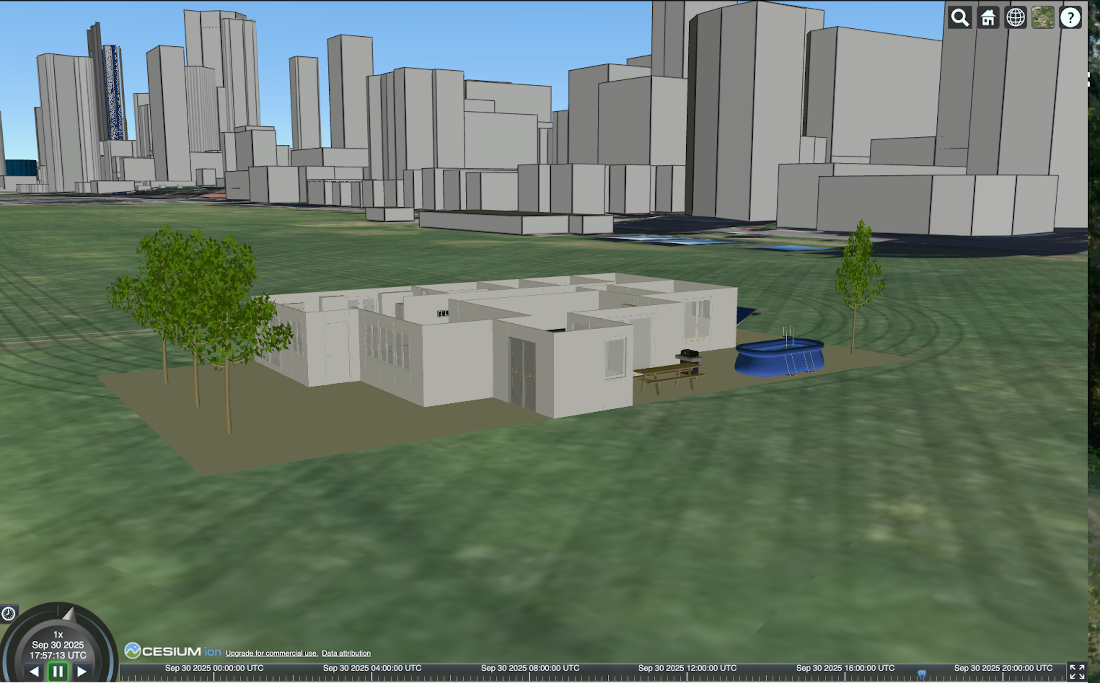Reset camera with the Home button
Image resolution: width=1100 pixels, height=683 pixels.
pos(988,18)
